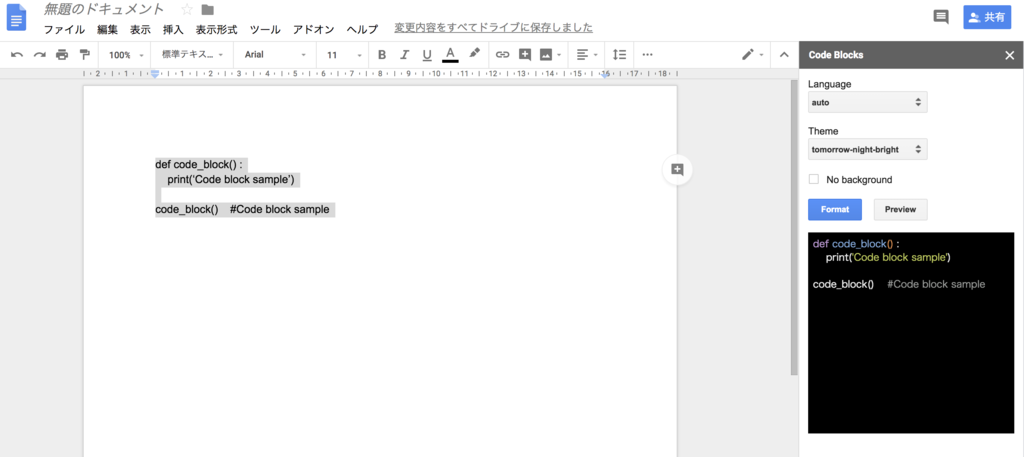The image size is (1024, 457).
Task: Enable the No background checkbox
Action: [814, 180]
